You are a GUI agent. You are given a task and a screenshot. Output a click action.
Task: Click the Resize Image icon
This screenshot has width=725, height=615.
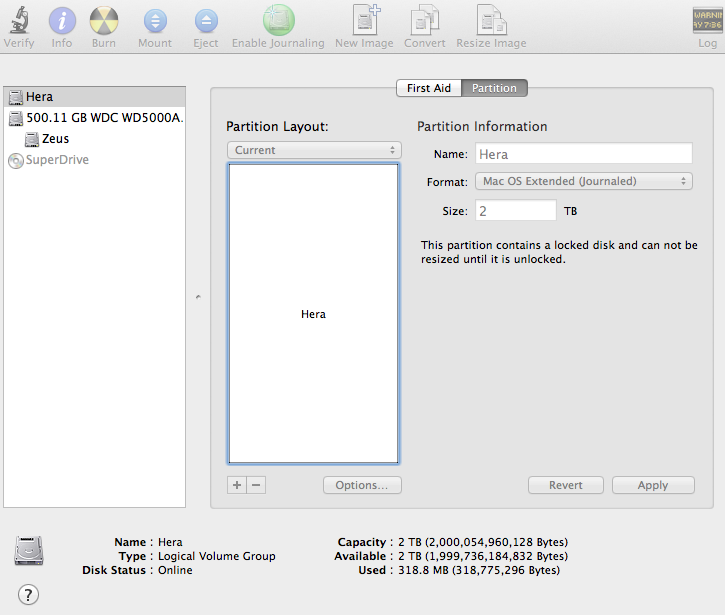[x=492, y=20]
